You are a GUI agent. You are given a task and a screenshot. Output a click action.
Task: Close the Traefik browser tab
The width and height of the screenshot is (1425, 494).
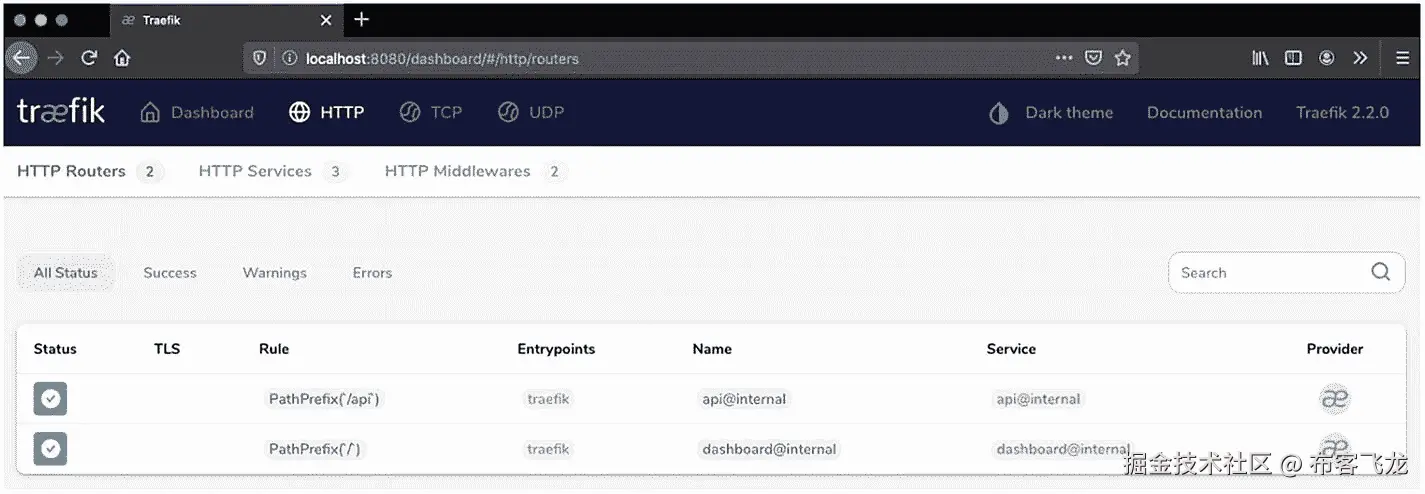point(327,20)
